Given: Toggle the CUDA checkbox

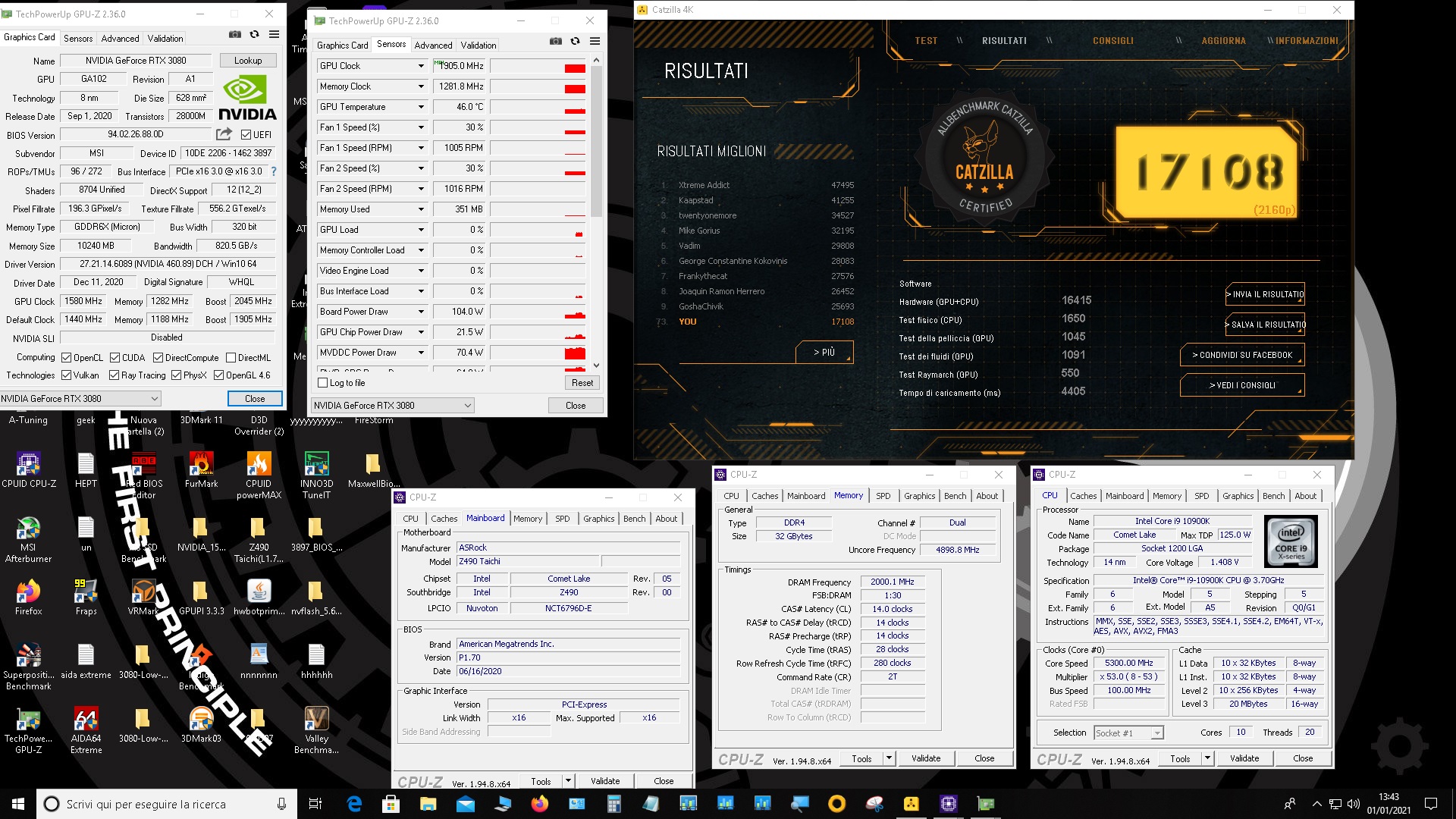Looking at the screenshot, I should (x=115, y=358).
